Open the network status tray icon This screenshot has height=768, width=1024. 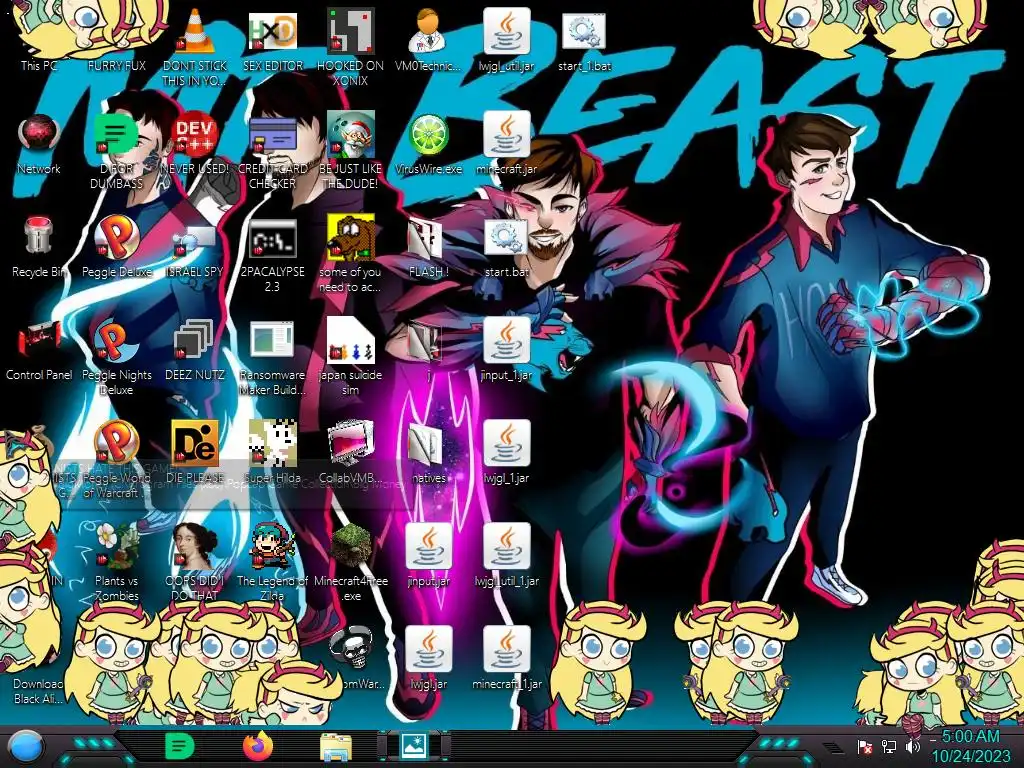pos(889,747)
